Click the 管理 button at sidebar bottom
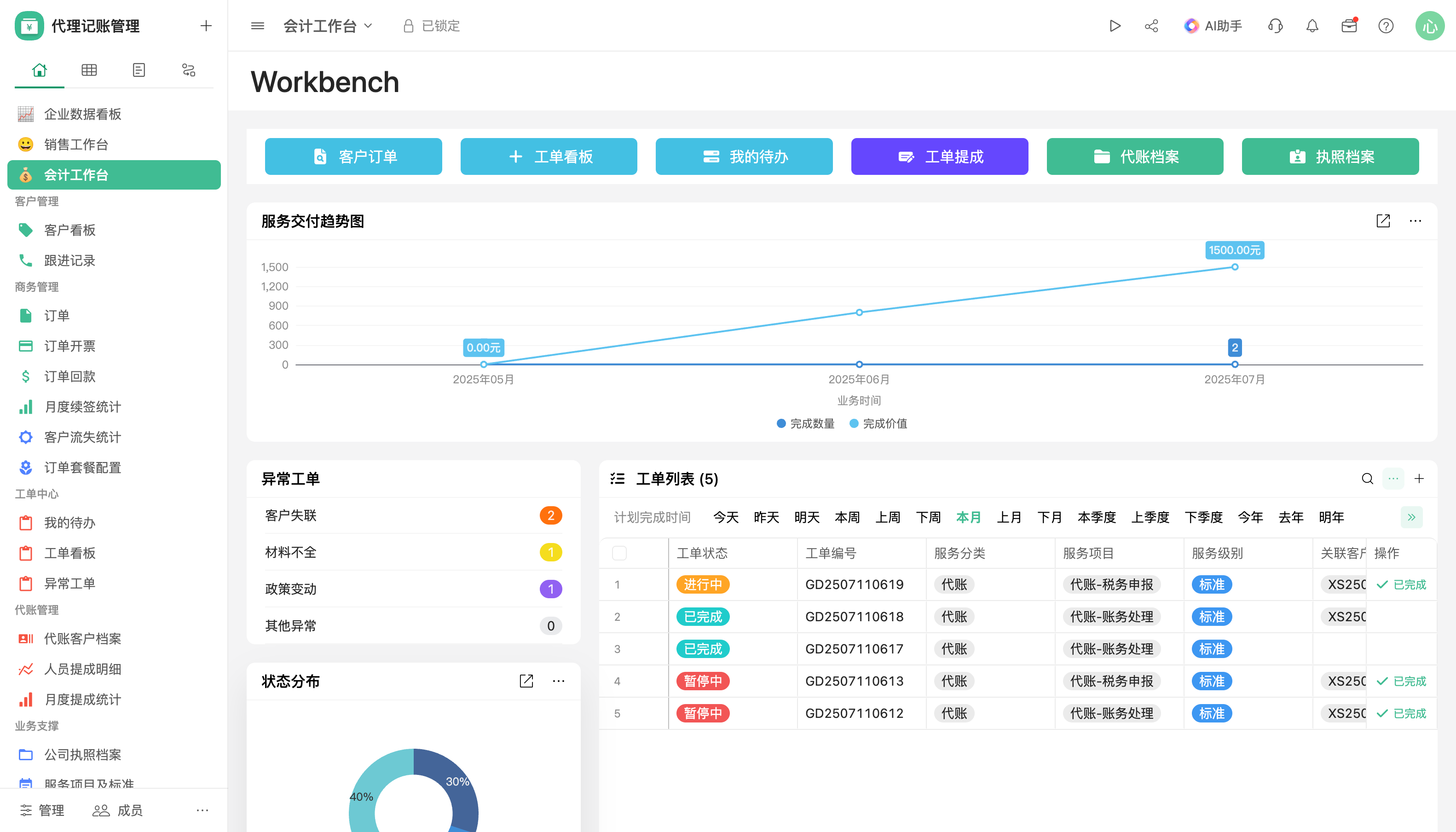 coord(42,810)
